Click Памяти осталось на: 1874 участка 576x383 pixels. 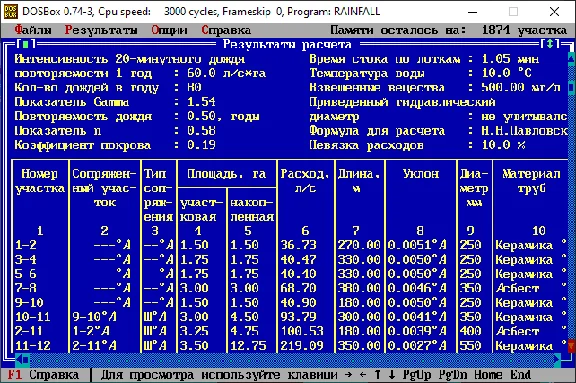449,30
